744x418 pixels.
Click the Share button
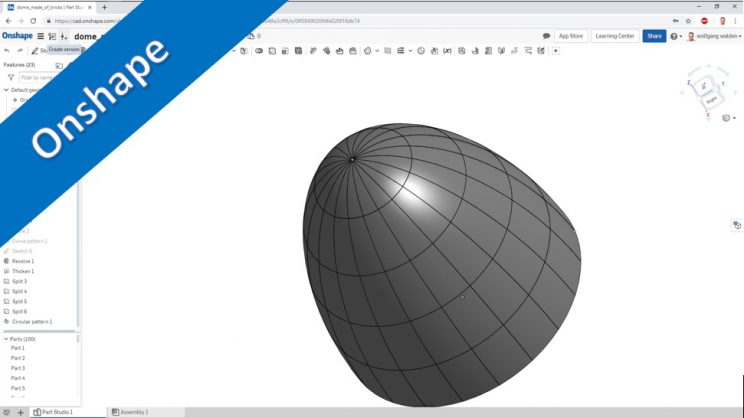click(654, 36)
